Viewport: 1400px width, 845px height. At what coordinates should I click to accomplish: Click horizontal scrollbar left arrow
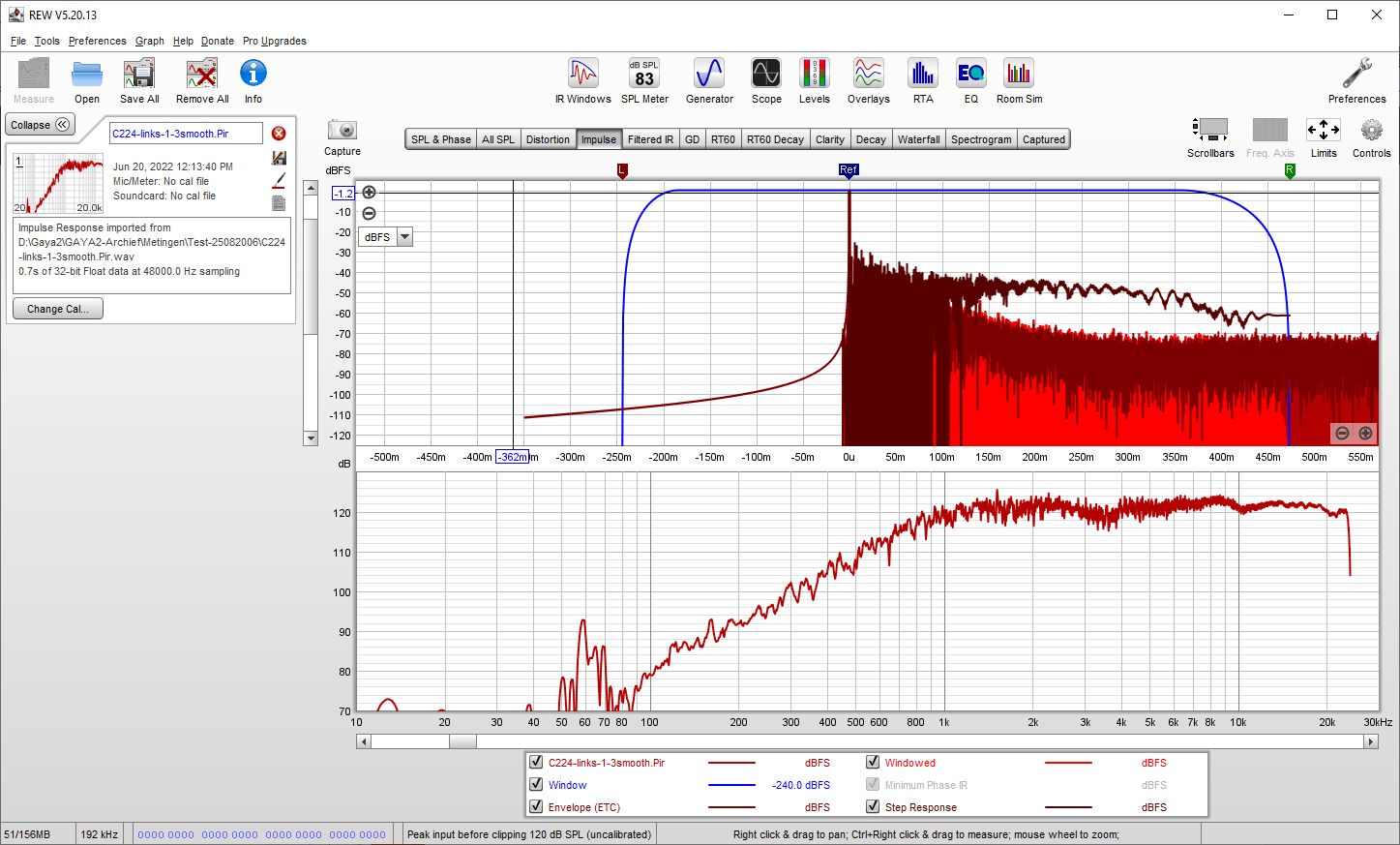pyautogui.click(x=364, y=741)
